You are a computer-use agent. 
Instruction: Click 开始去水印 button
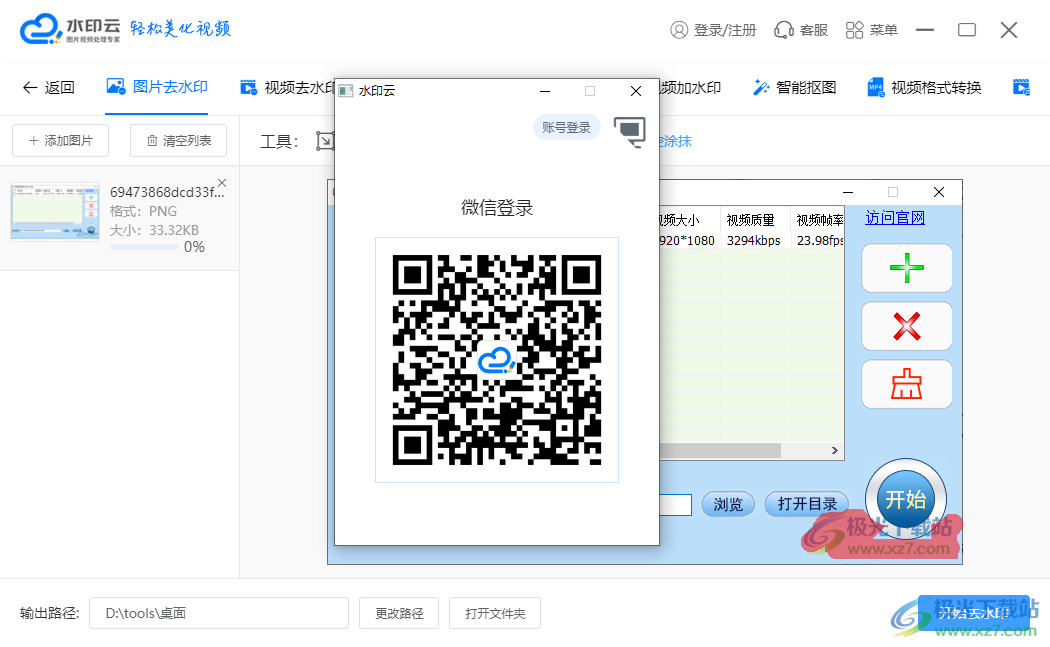(974, 613)
